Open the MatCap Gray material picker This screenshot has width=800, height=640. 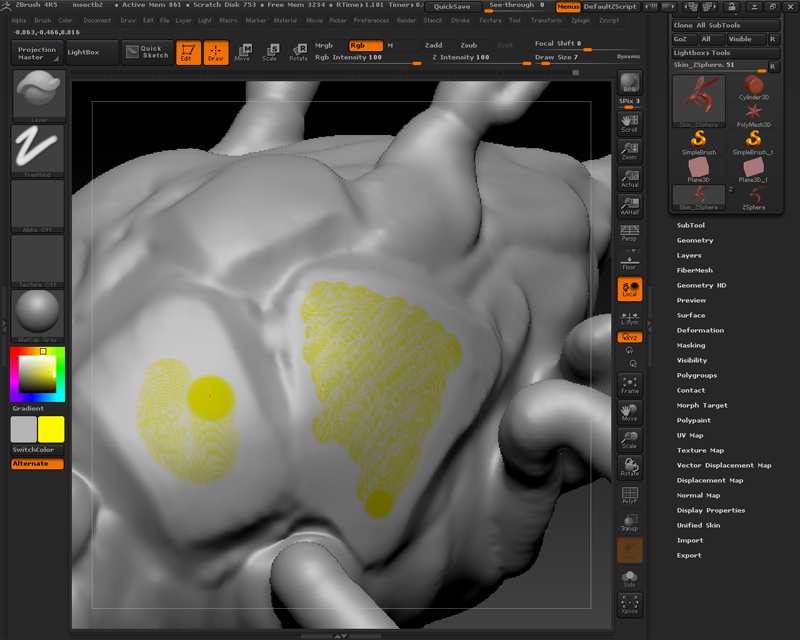[x=38, y=316]
